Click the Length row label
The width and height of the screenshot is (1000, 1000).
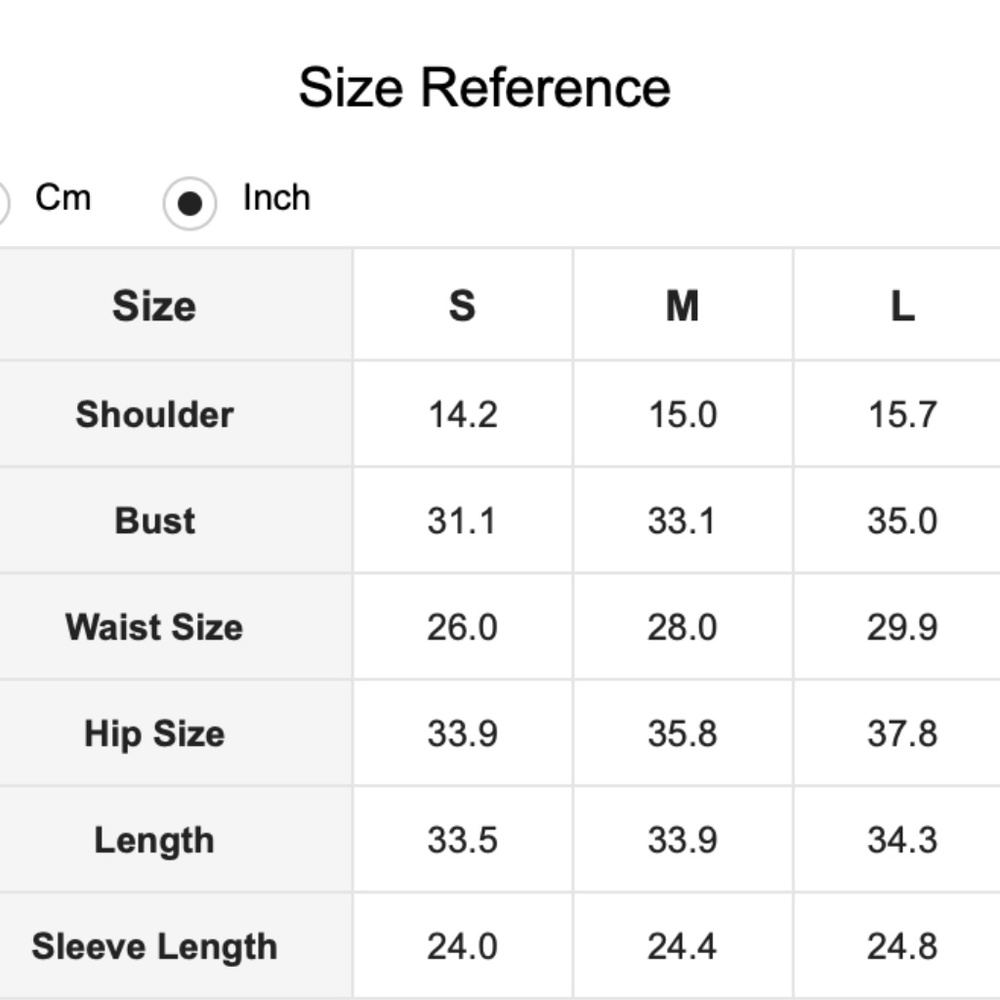pyautogui.click(x=154, y=840)
